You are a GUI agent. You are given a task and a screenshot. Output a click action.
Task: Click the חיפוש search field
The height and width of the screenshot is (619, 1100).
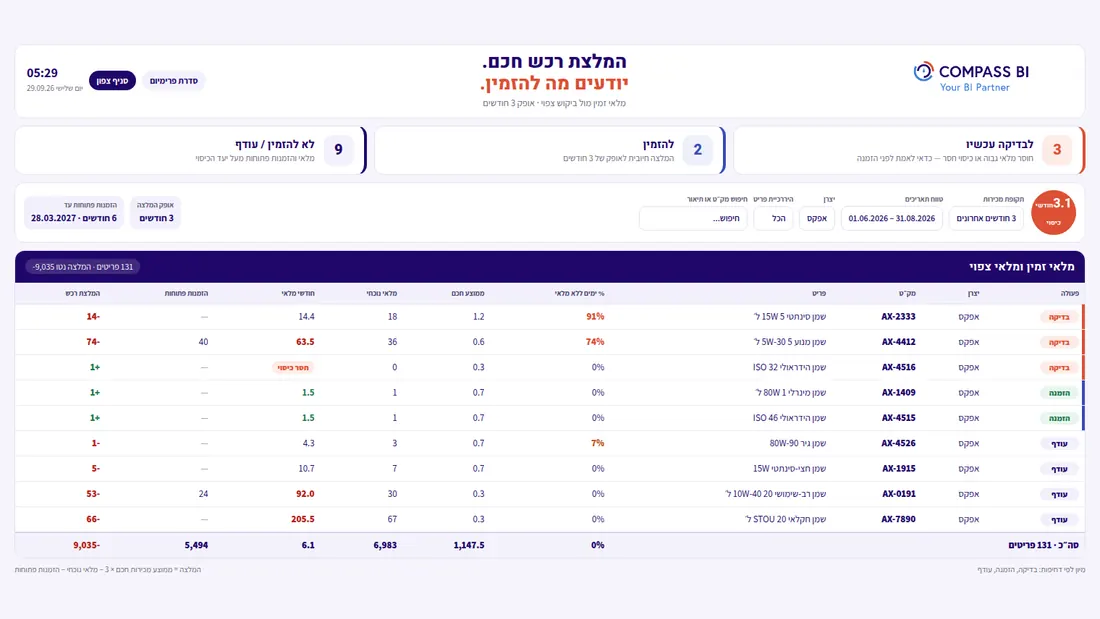693,218
